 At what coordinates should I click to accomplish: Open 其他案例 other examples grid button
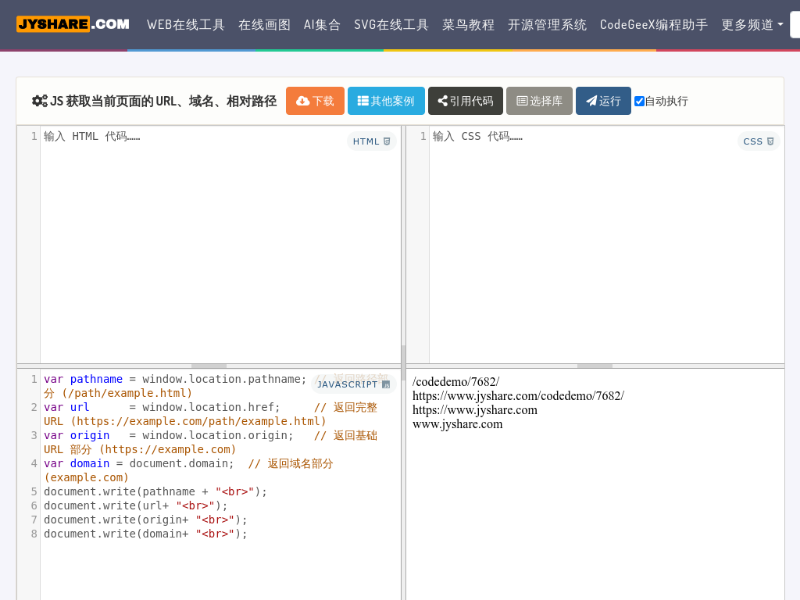(386, 101)
